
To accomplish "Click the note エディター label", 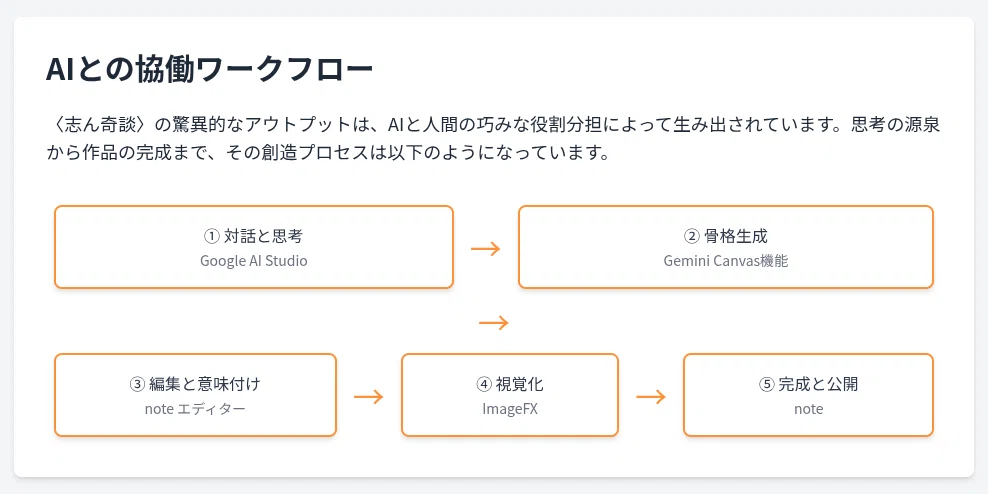I will click(195, 409).
